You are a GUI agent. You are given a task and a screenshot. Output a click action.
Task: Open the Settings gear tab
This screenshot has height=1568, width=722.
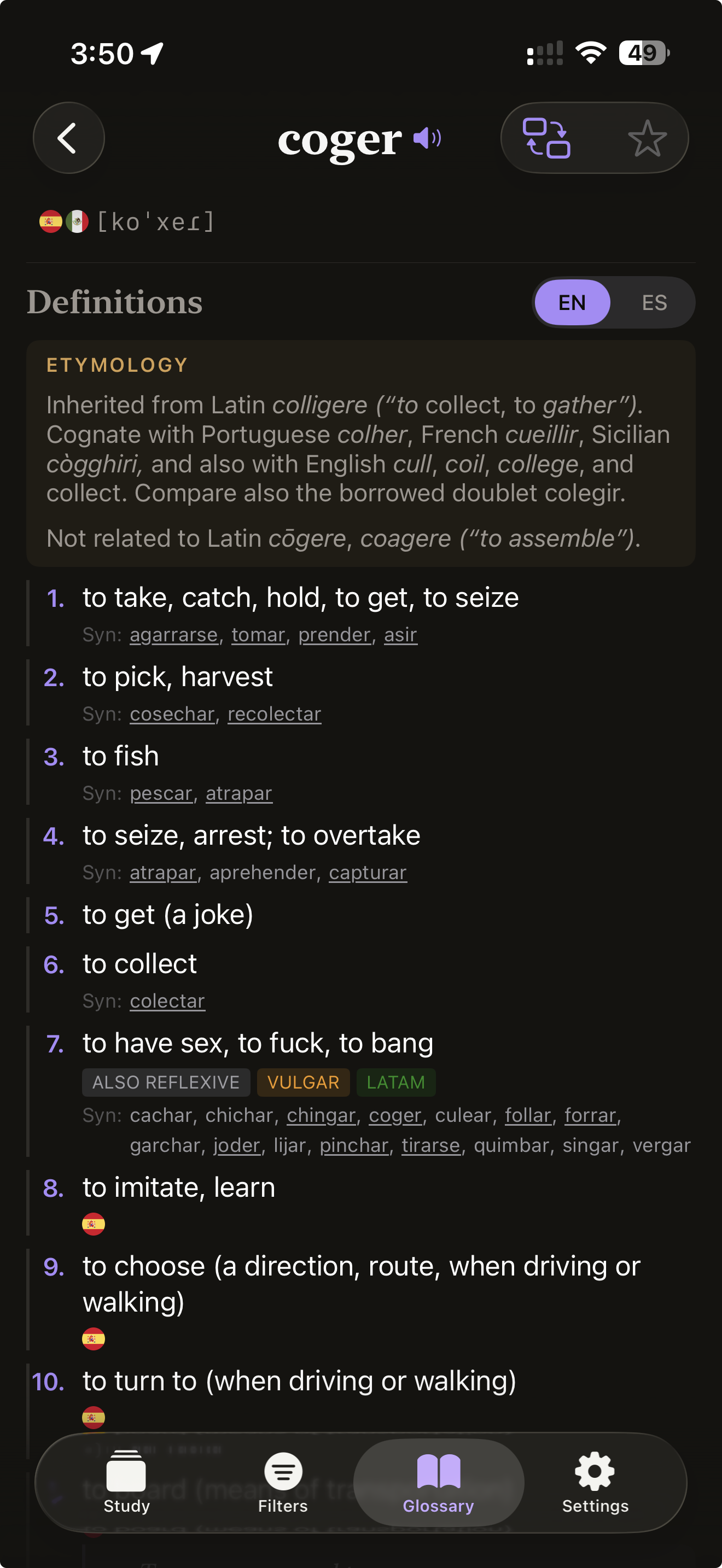pos(595,1483)
